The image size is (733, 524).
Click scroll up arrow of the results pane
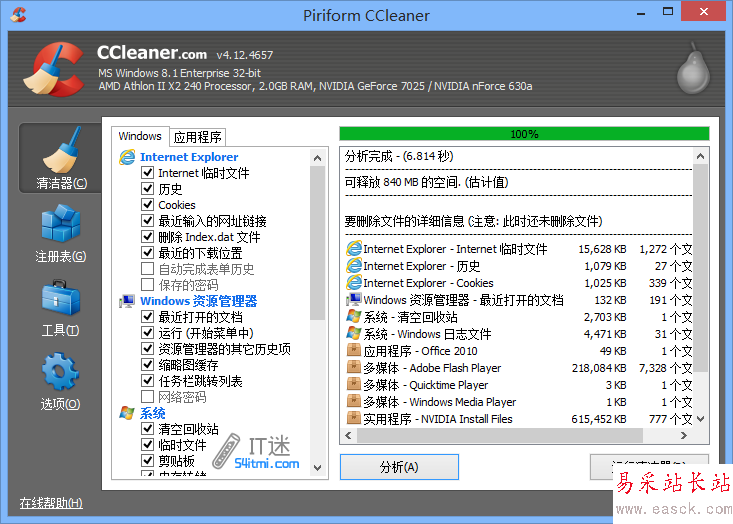point(700,156)
